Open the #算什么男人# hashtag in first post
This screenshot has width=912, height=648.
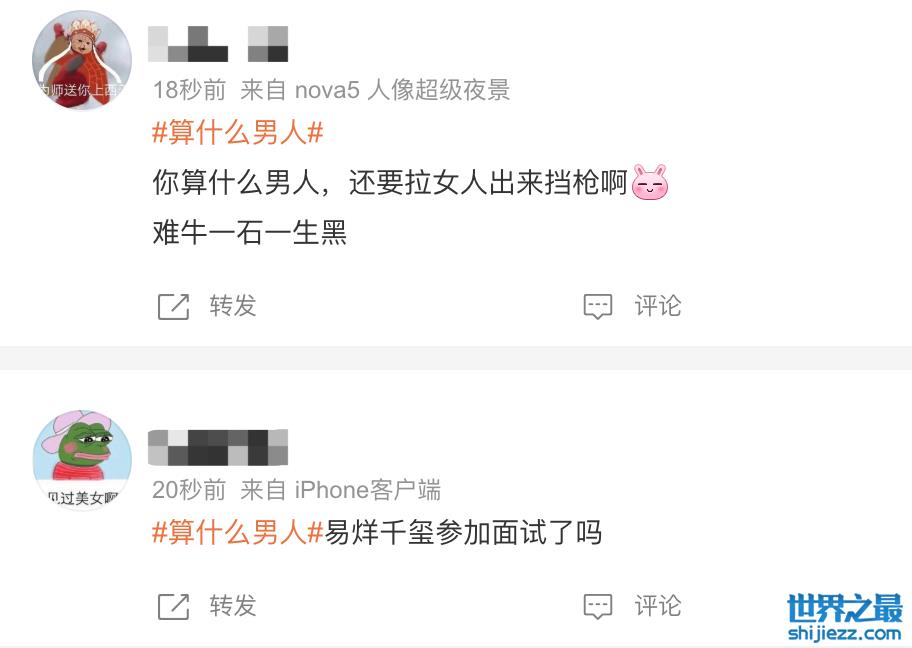pos(237,133)
